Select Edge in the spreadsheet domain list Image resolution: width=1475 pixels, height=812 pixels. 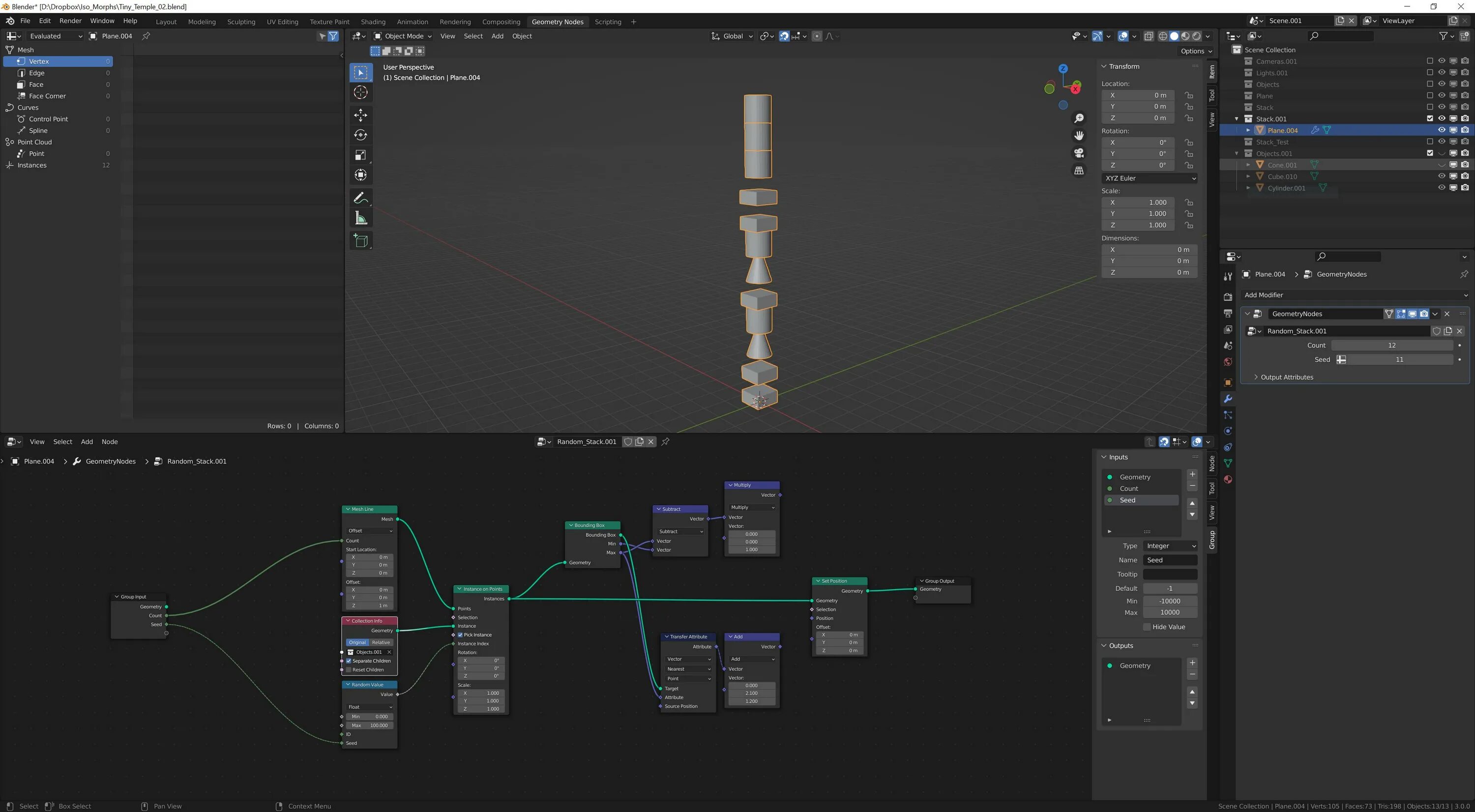pyautogui.click(x=37, y=73)
